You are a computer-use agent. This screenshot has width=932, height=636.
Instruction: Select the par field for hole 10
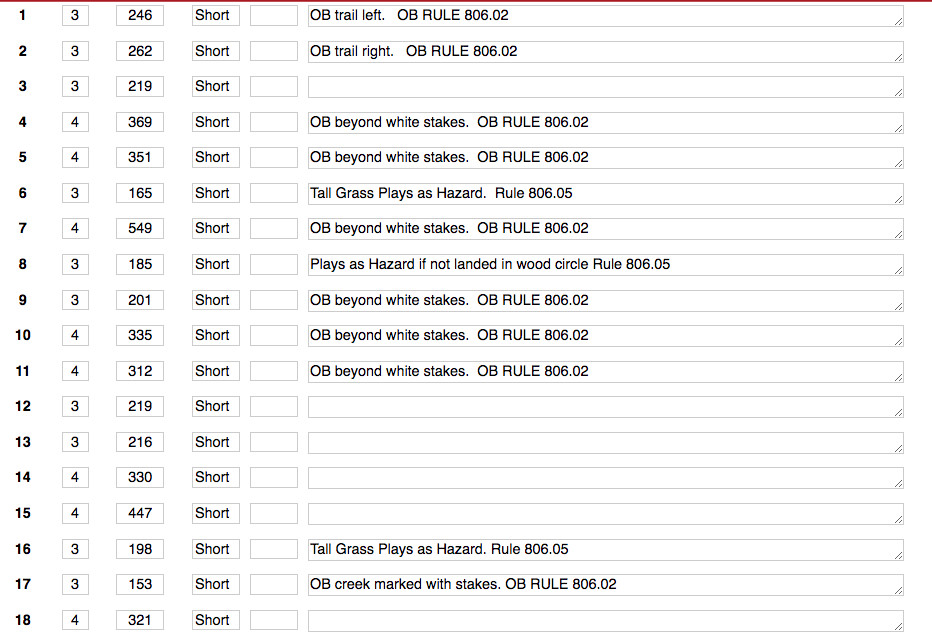click(75, 335)
